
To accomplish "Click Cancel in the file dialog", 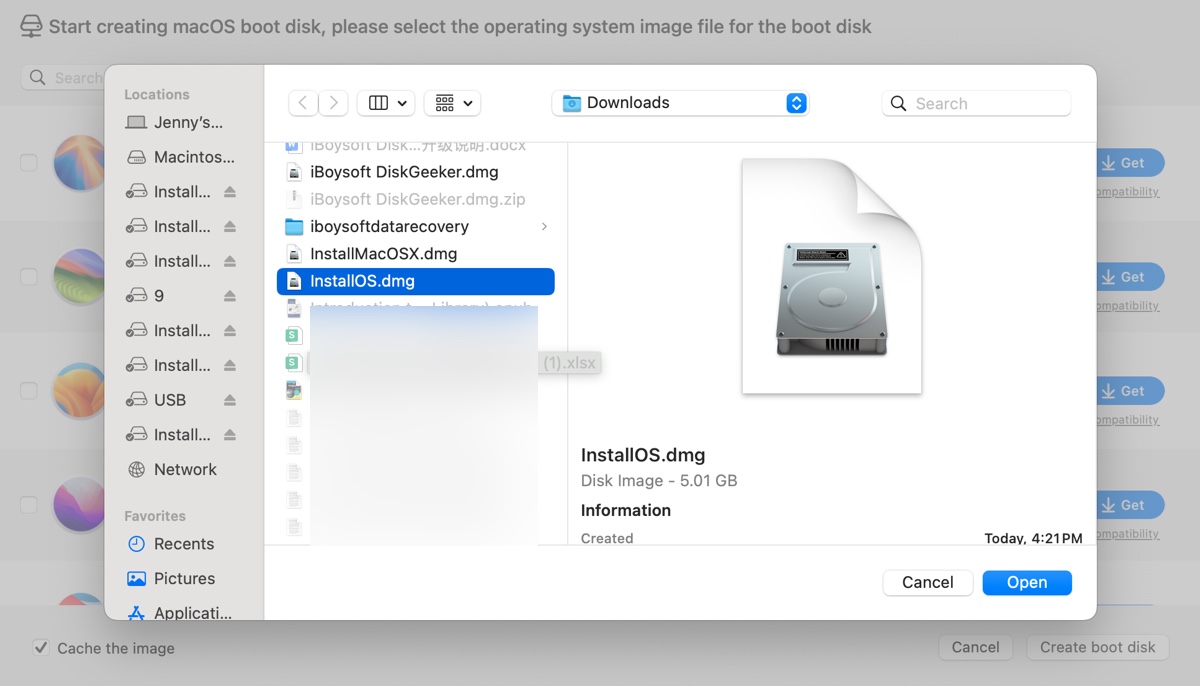I will click(x=927, y=583).
